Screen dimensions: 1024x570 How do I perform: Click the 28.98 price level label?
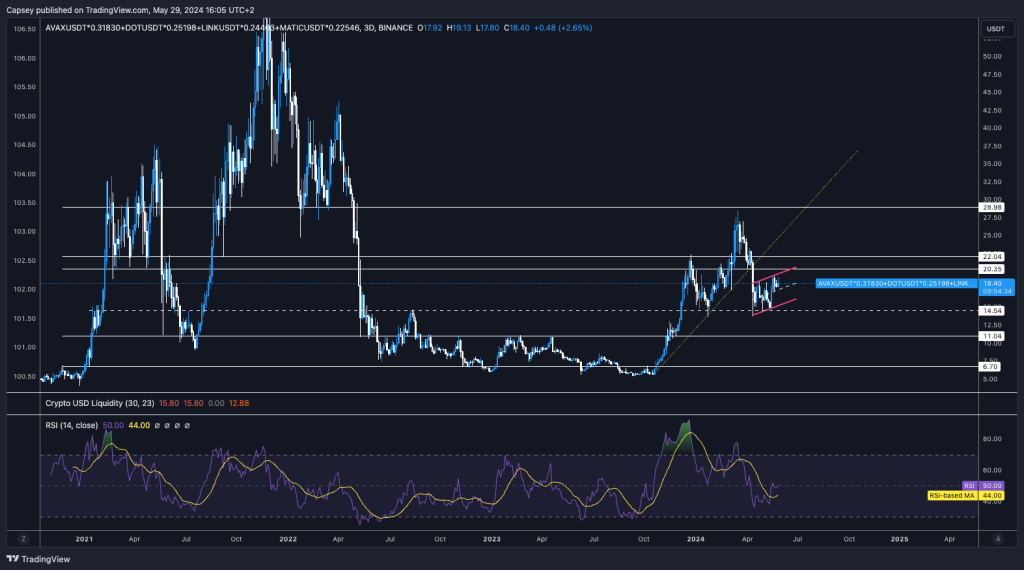coord(991,208)
